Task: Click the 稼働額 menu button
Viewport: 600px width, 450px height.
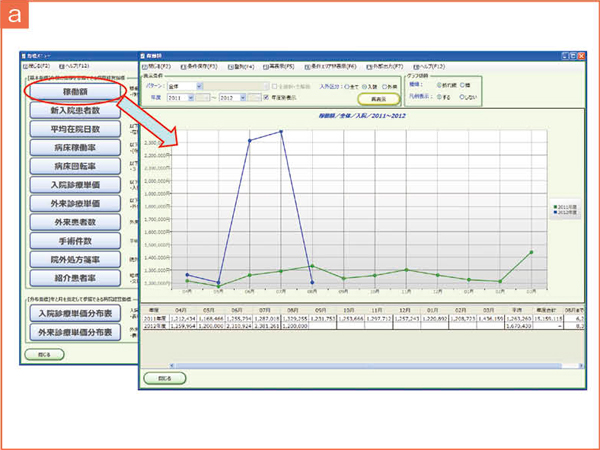Action: pos(76,91)
